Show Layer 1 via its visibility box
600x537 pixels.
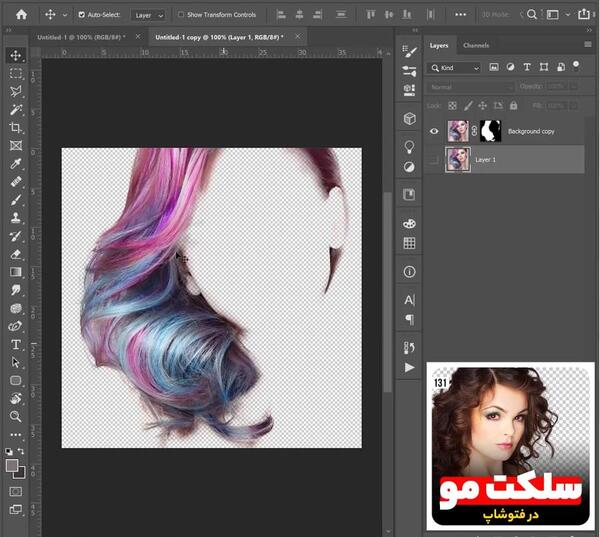tap(434, 160)
